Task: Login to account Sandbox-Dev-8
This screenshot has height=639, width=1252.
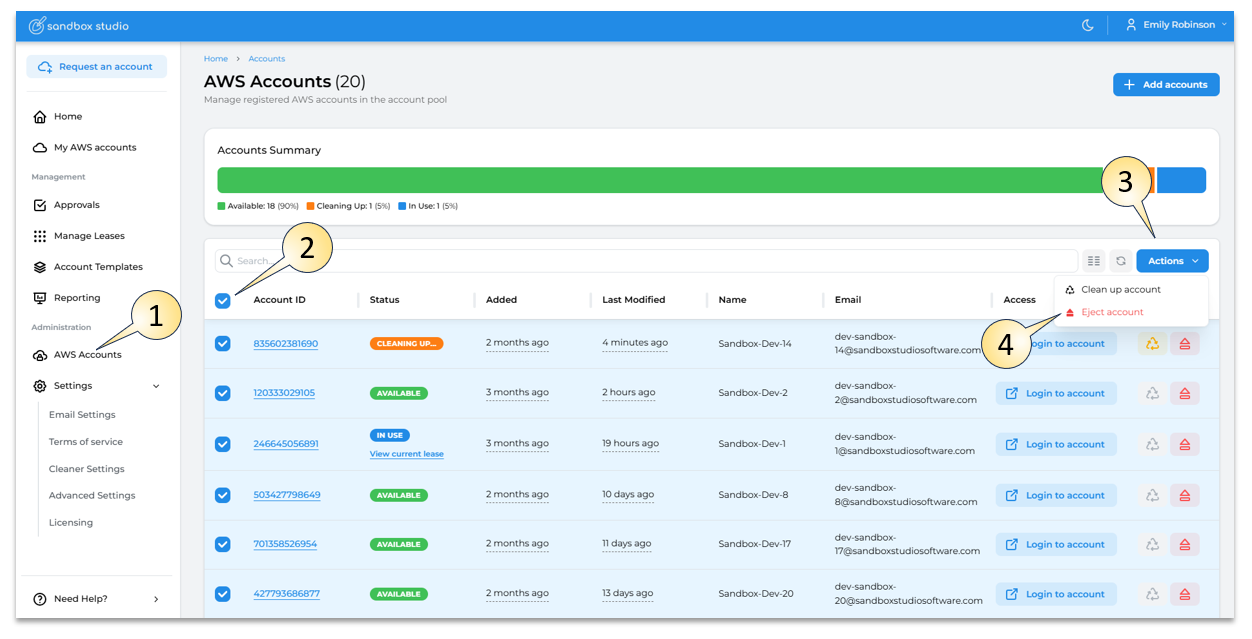Action: (1056, 496)
